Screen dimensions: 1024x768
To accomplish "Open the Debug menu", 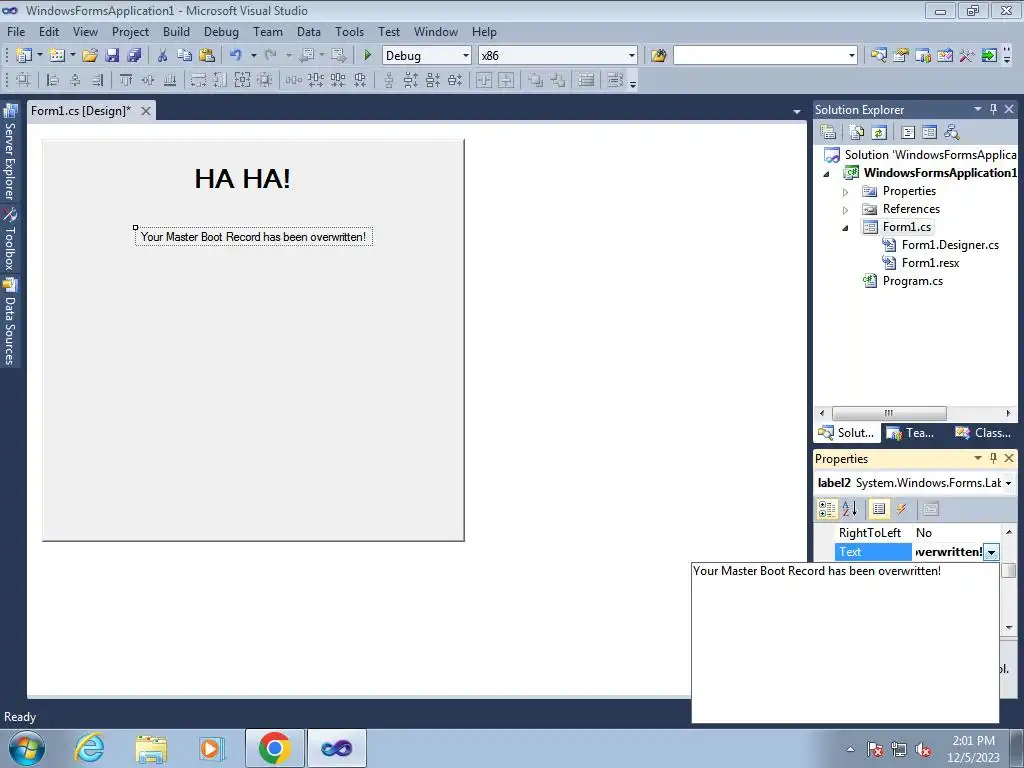I will (x=221, y=31).
